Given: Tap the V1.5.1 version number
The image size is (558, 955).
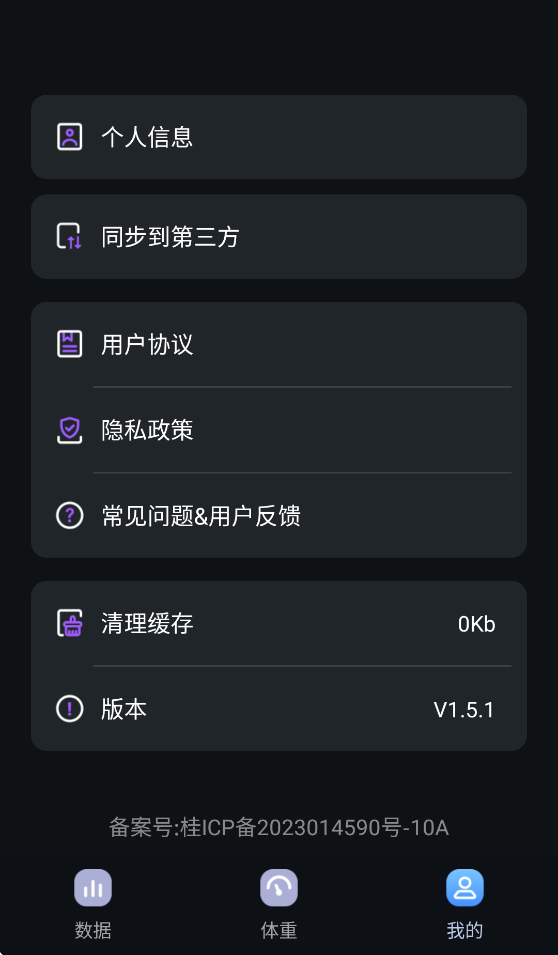Looking at the screenshot, I should click(464, 710).
